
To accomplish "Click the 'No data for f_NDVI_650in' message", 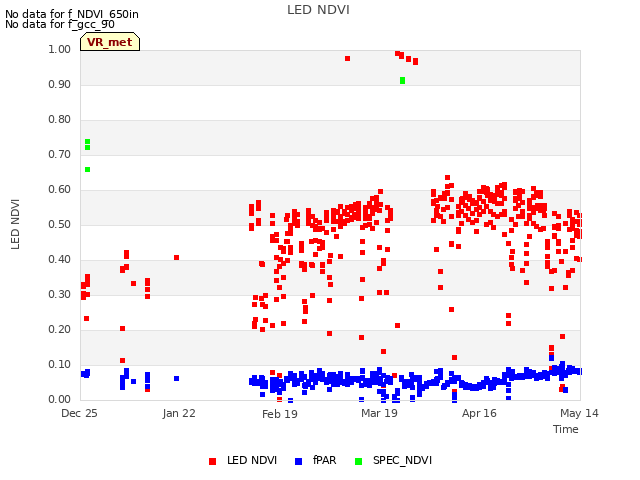I will coord(72,14).
